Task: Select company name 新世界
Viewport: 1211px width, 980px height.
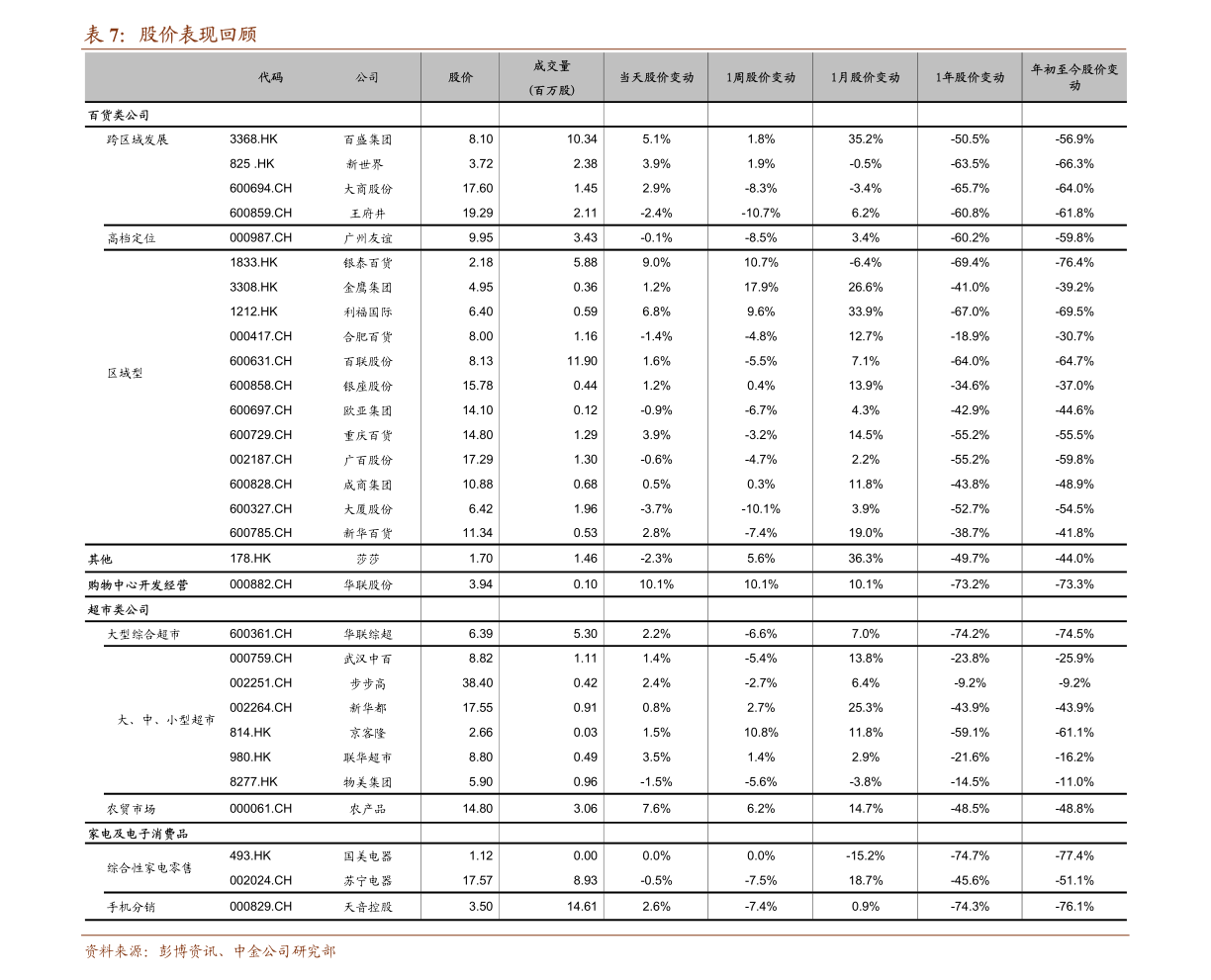Action: coord(364,165)
